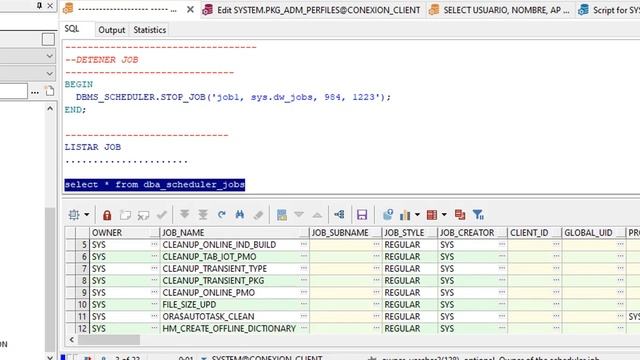Expand the arrow next to grid select tool
This screenshot has width=640, height=360.
(87, 215)
